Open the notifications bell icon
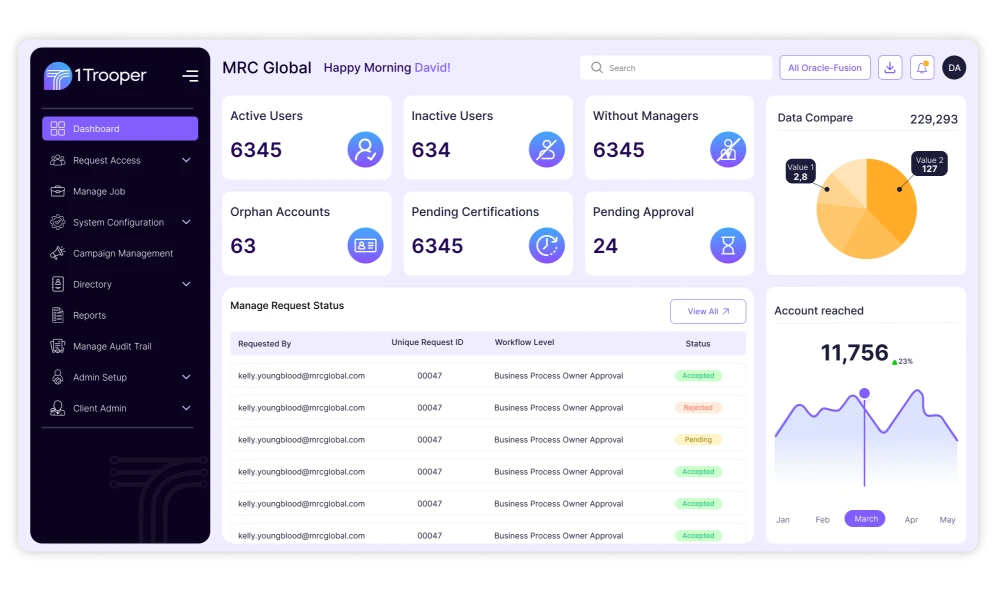Viewport: 996px width, 591px height. click(x=922, y=68)
